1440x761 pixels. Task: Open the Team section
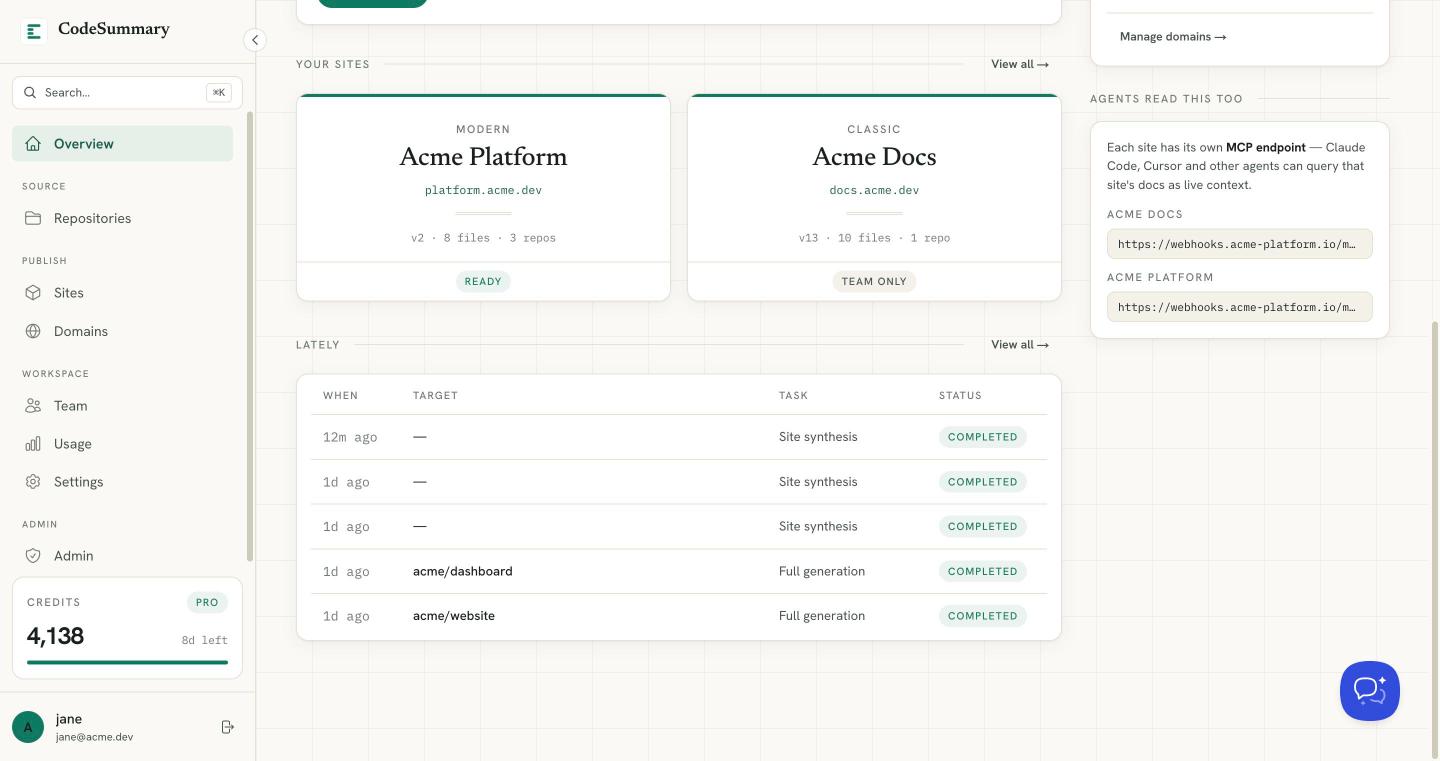point(122,406)
